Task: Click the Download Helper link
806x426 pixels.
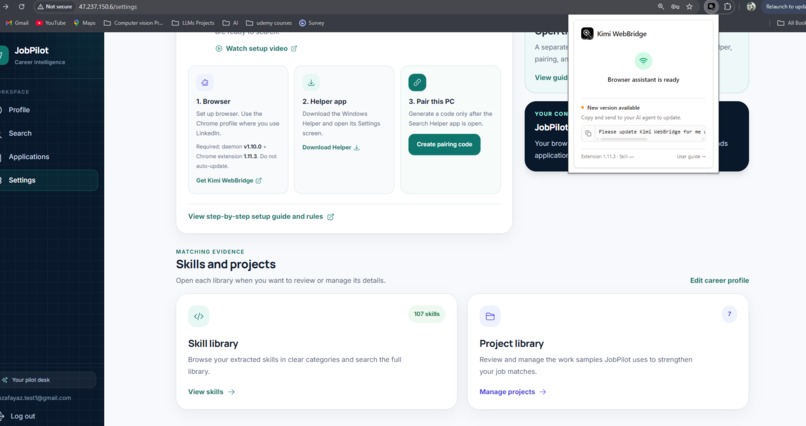Action: tap(331, 147)
